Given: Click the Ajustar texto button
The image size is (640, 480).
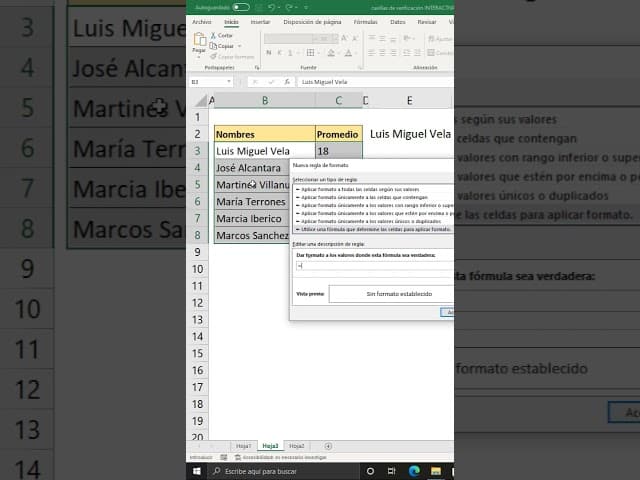Looking at the screenshot, I should (x=440, y=39).
